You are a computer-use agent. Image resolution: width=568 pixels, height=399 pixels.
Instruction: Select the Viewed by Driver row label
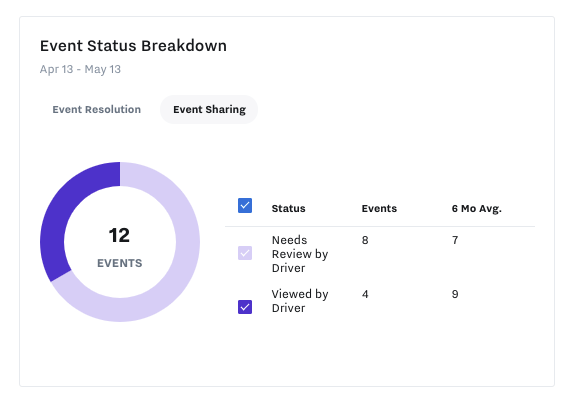coord(300,301)
